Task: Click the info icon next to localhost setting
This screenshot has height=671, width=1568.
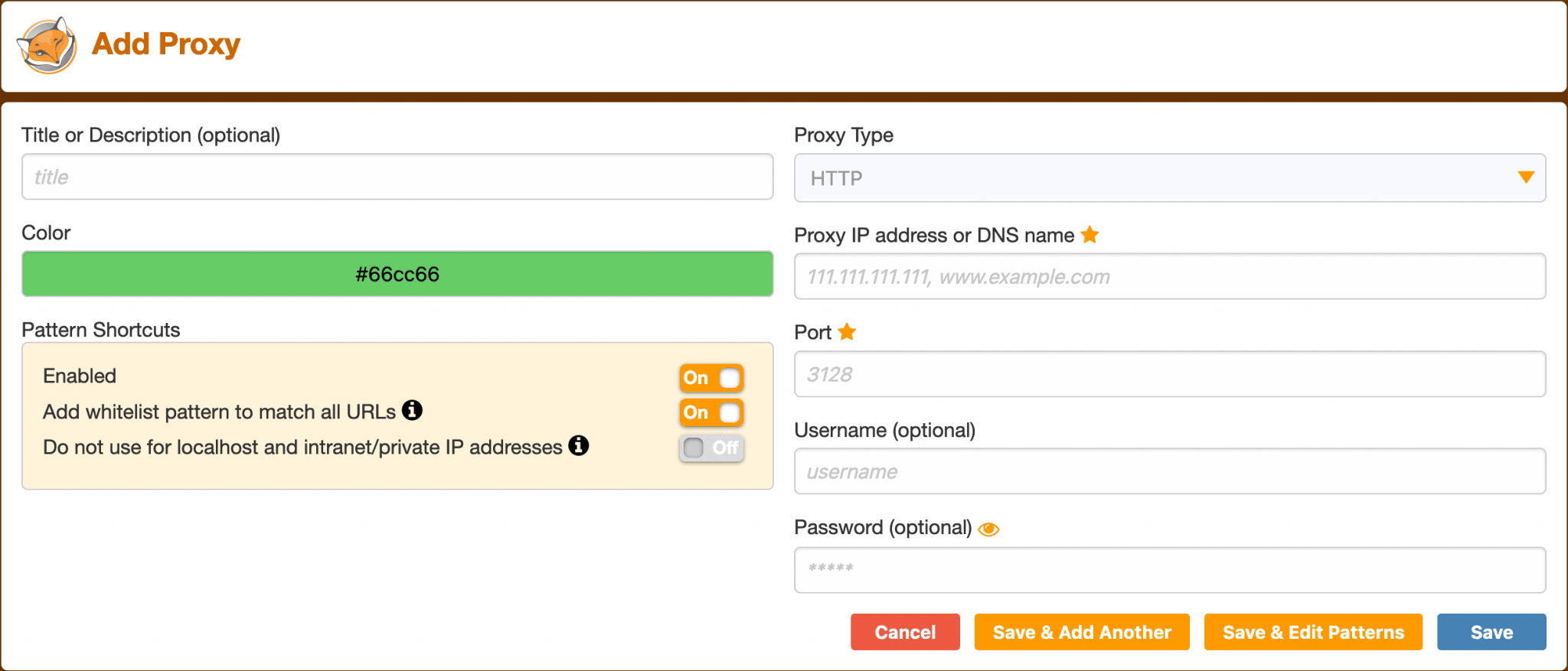Action: tap(580, 446)
